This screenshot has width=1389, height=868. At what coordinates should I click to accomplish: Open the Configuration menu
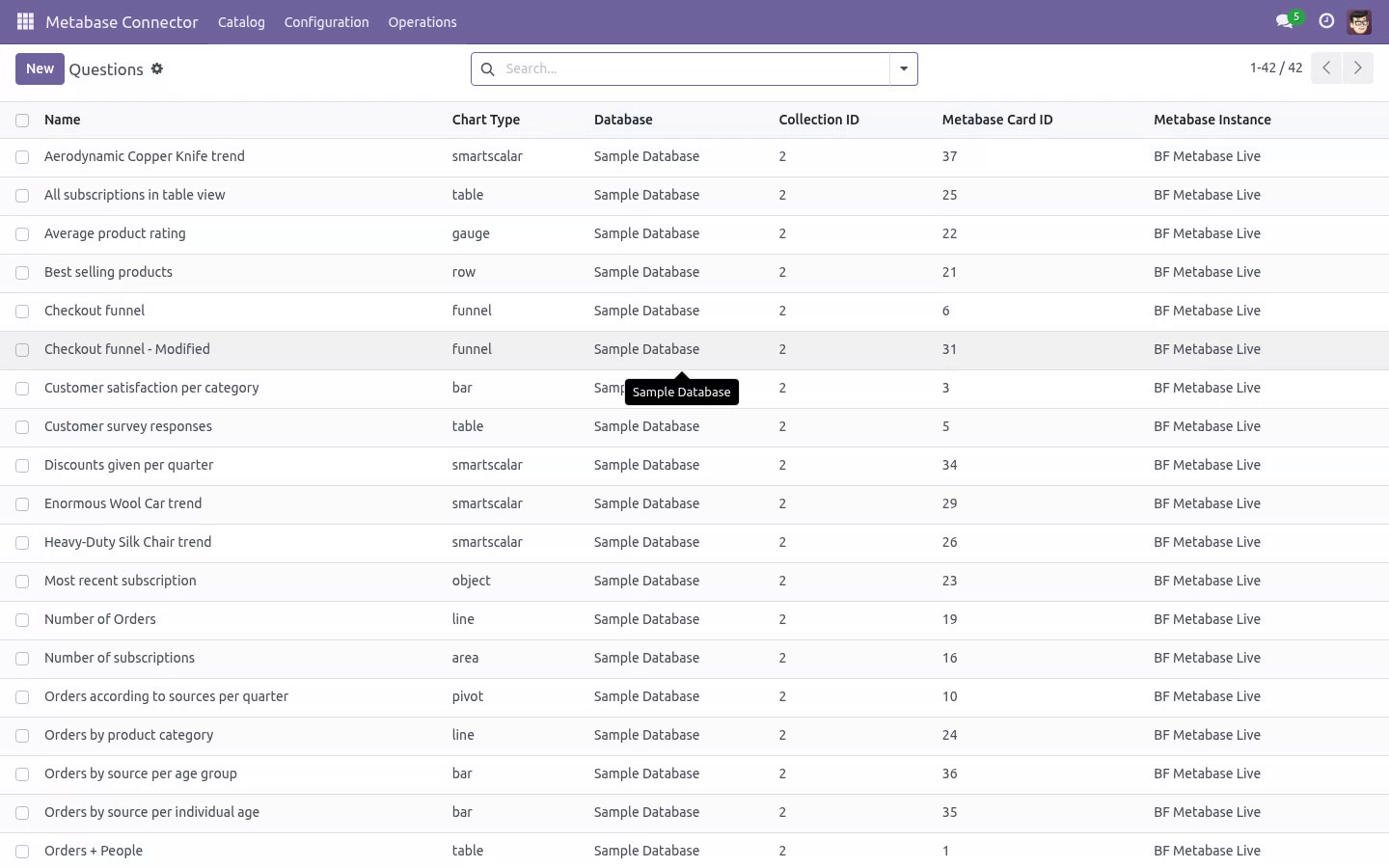[326, 21]
